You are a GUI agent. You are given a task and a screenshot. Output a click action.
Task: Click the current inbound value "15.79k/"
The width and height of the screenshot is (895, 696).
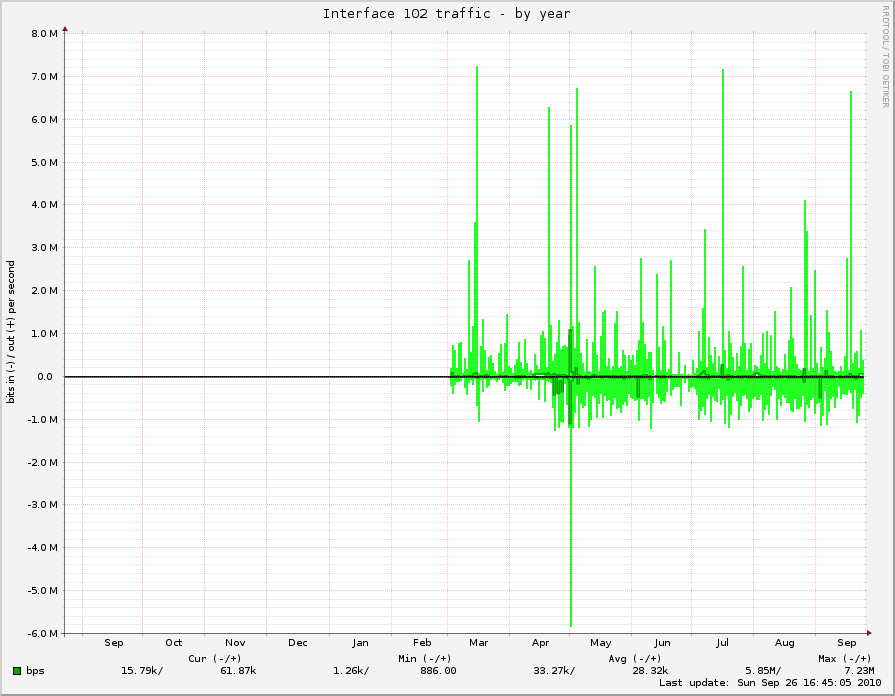coord(142,671)
